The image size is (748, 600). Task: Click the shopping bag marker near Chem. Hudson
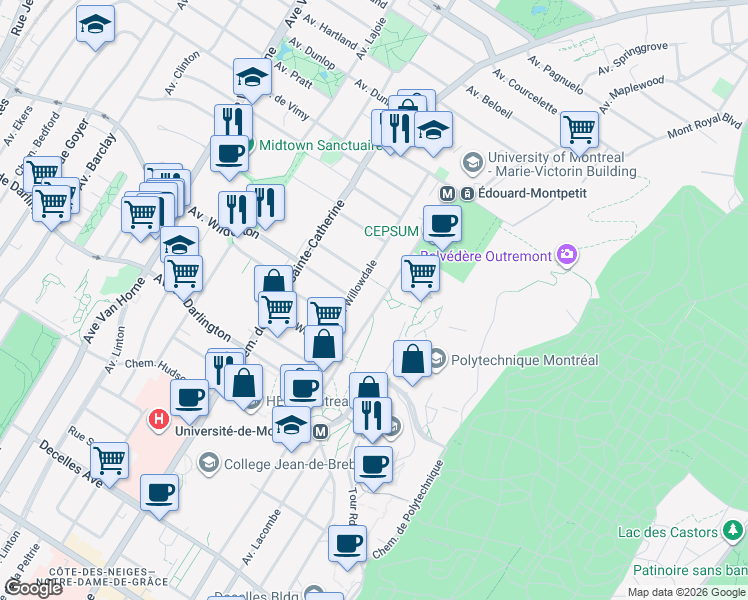coord(243,383)
